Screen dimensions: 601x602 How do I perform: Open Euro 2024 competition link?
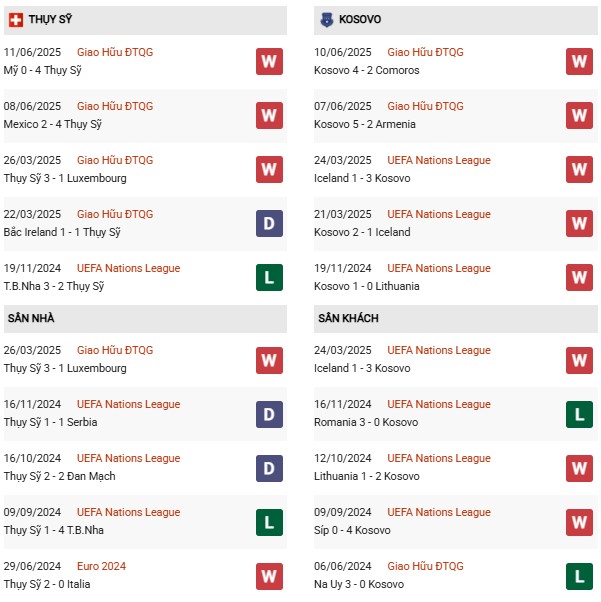(101, 566)
